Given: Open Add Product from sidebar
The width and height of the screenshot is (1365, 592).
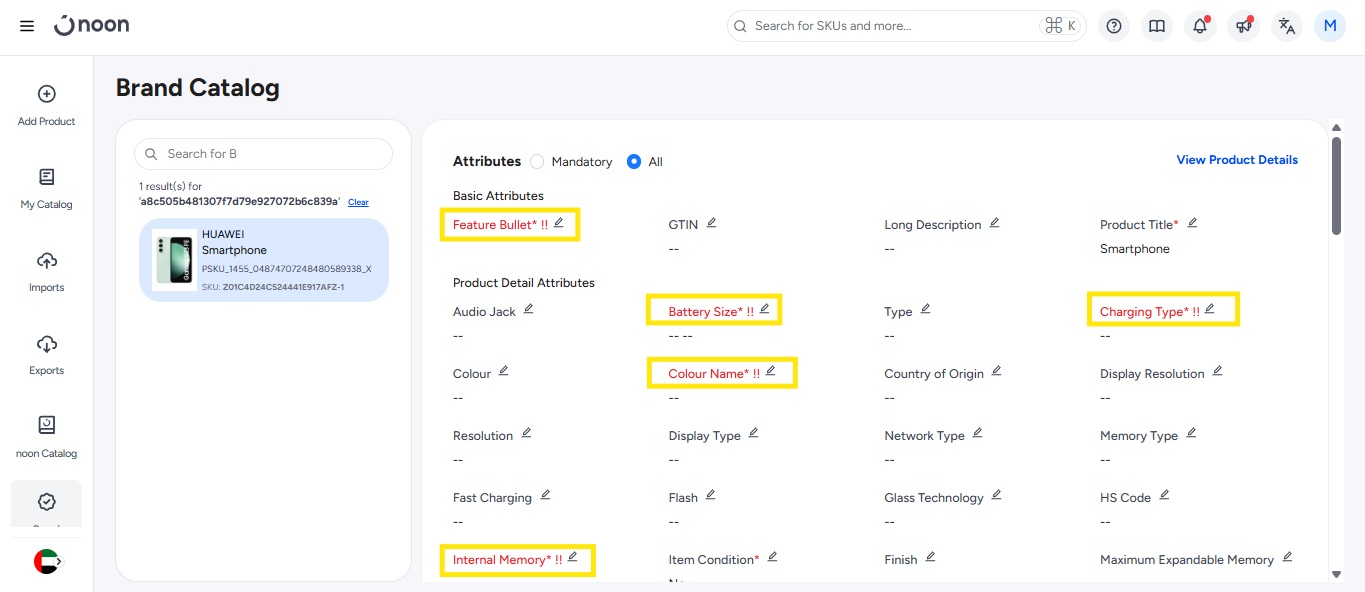Looking at the screenshot, I should coord(47,105).
